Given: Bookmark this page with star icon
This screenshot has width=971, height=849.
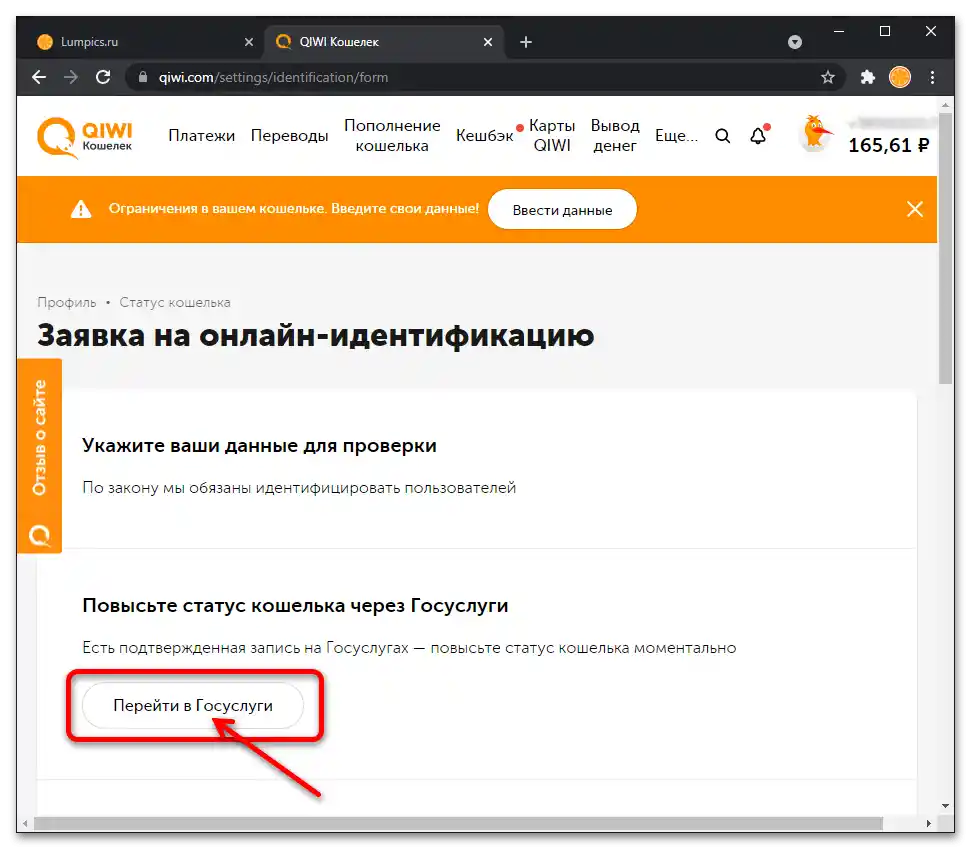Looking at the screenshot, I should 828,77.
